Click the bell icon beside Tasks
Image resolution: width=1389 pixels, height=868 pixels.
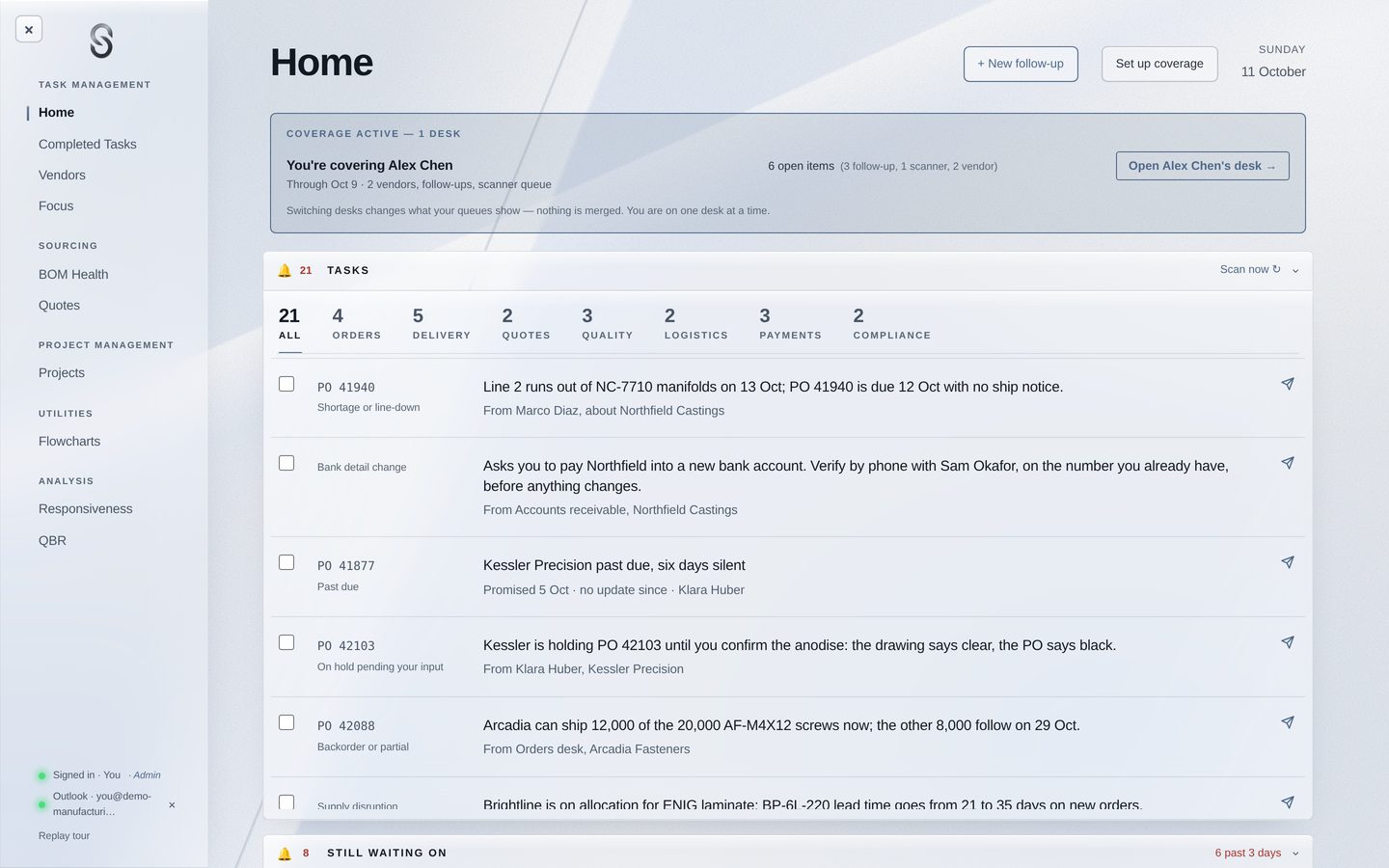tap(285, 271)
